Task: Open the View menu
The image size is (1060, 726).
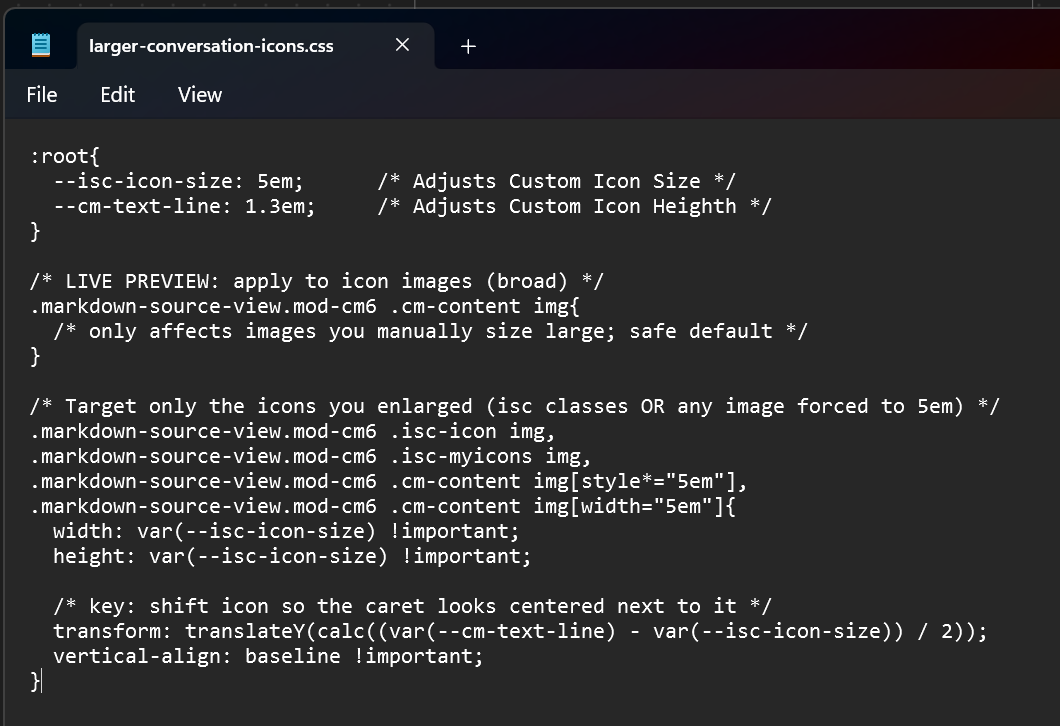Action: coord(199,94)
